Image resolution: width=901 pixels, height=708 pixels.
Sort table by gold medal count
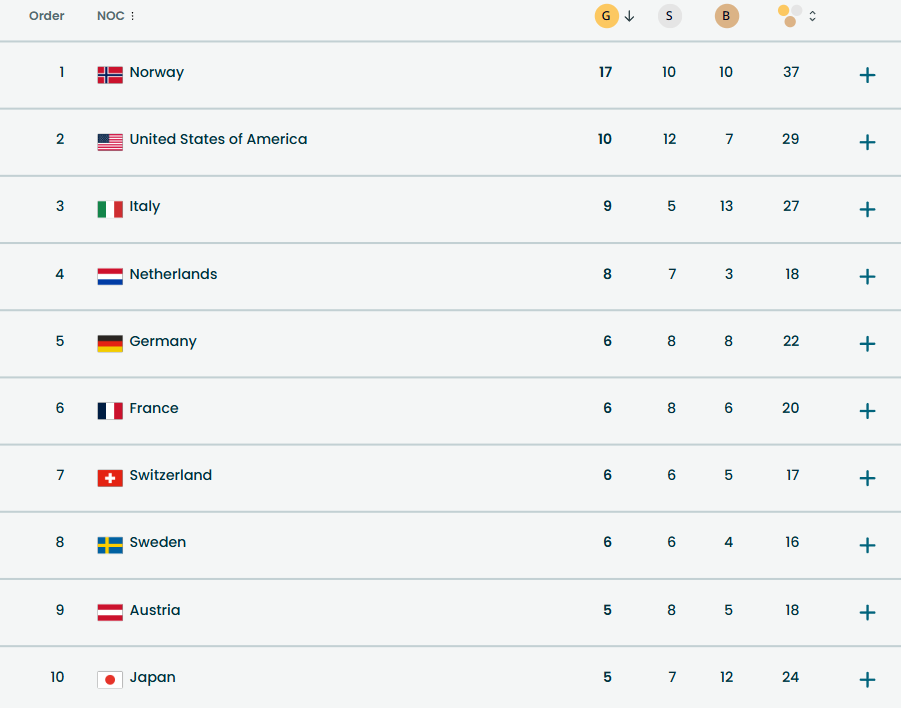point(606,16)
